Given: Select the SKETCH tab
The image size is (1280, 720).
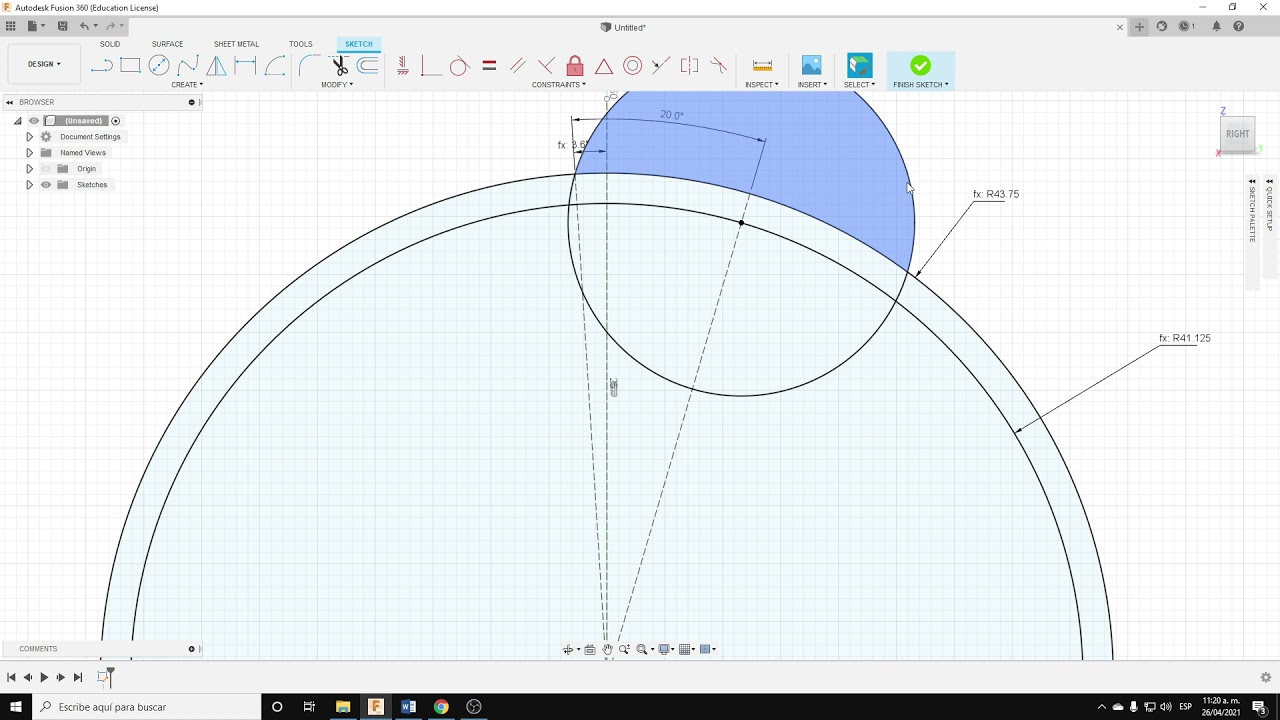Looking at the screenshot, I should click(x=358, y=44).
